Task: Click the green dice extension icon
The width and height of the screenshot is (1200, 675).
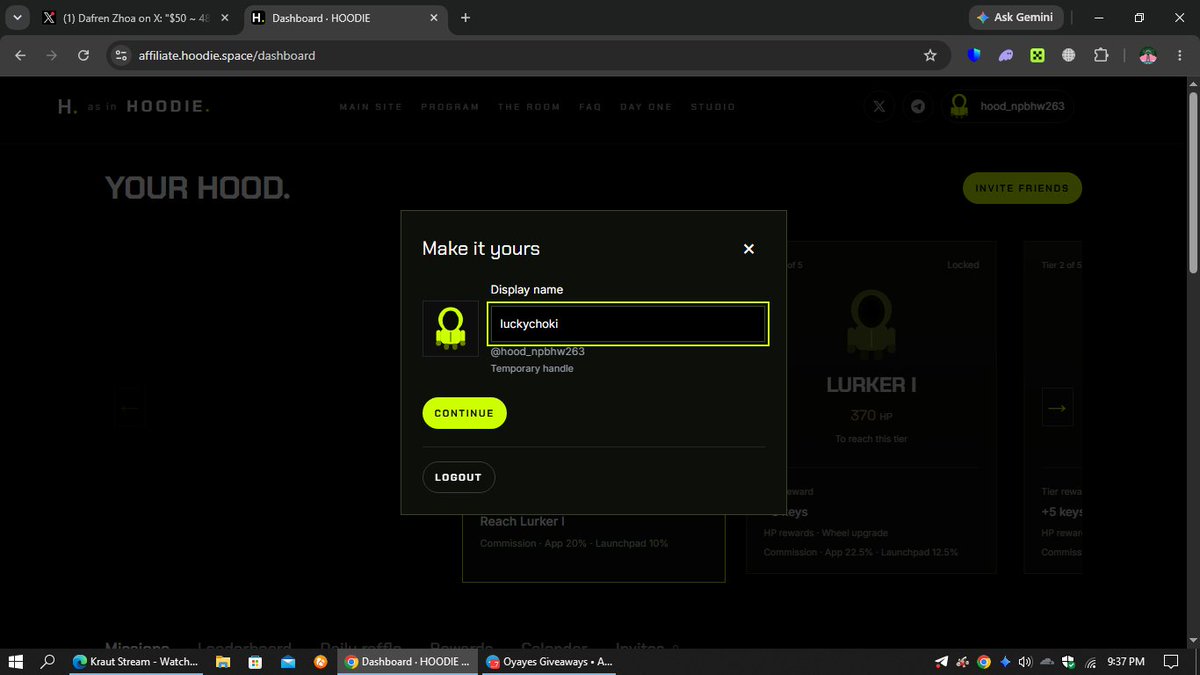Action: (x=1038, y=55)
